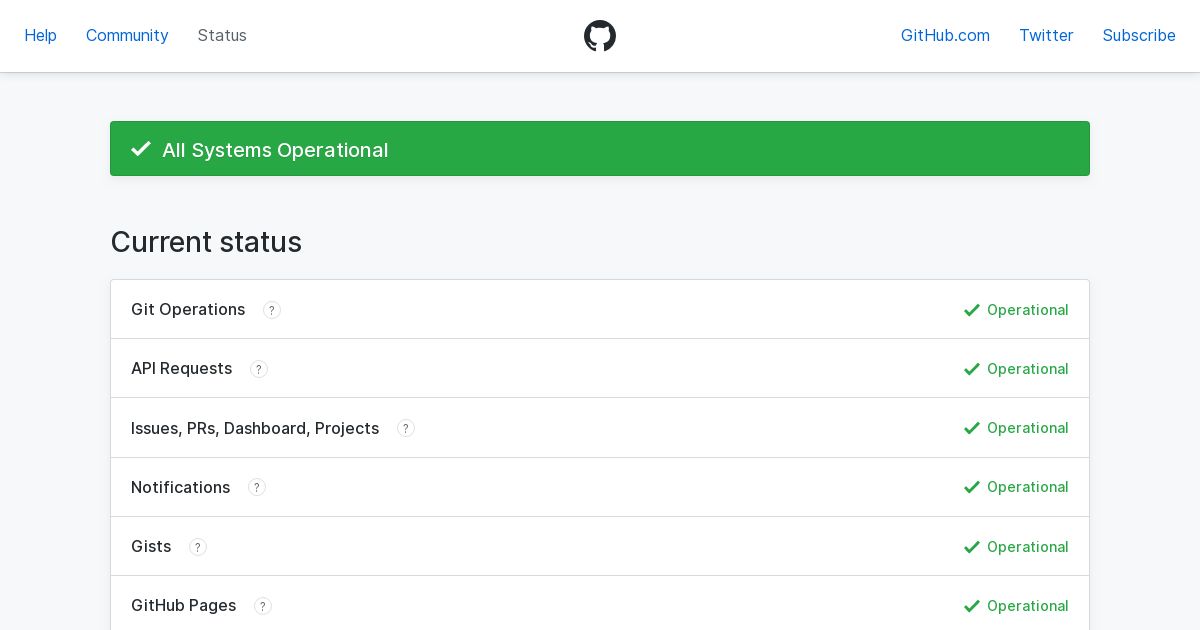This screenshot has height=630, width=1200.
Task: Open the Twitter link
Action: [1046, 35]
